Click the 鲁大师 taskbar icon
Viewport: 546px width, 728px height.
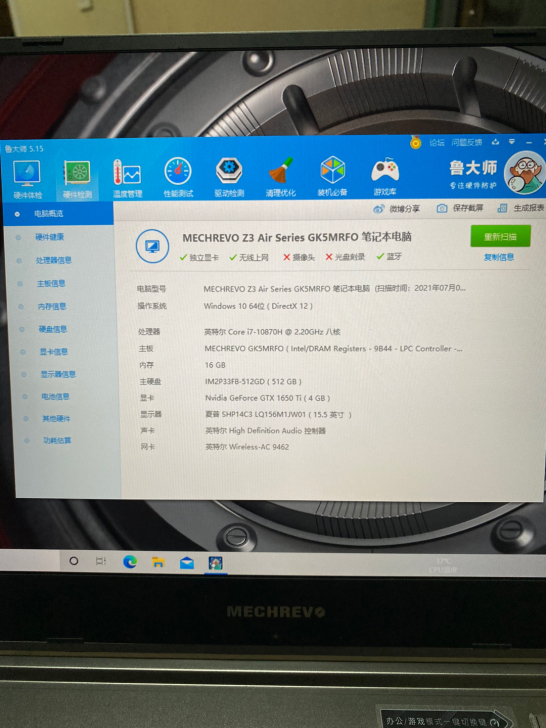coord(215,563)
